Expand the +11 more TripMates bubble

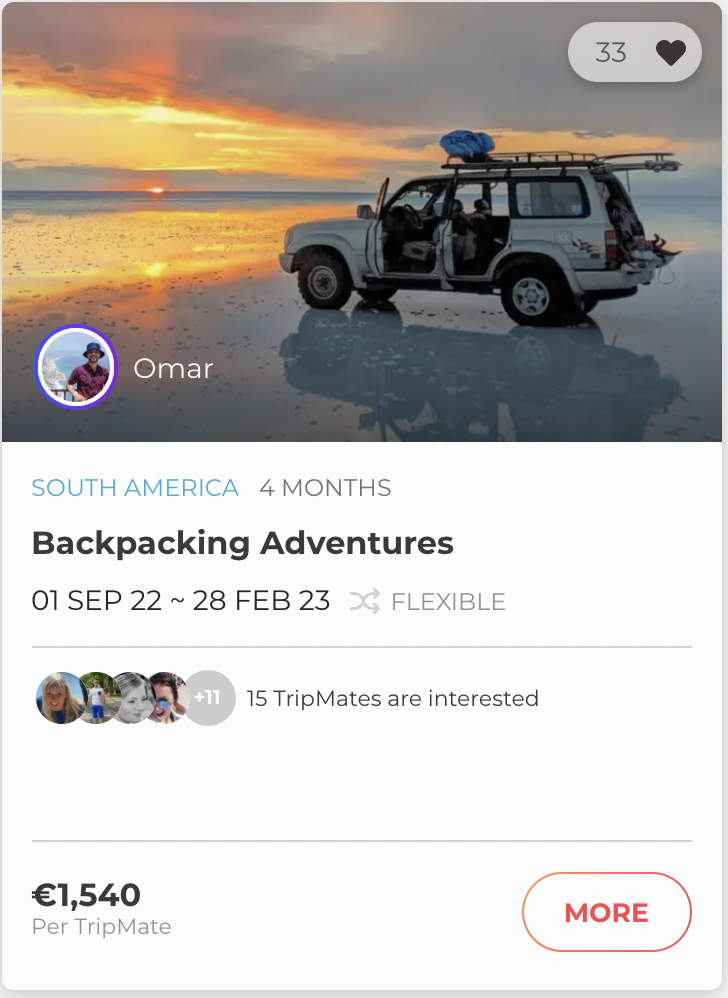tap(209, 697)
